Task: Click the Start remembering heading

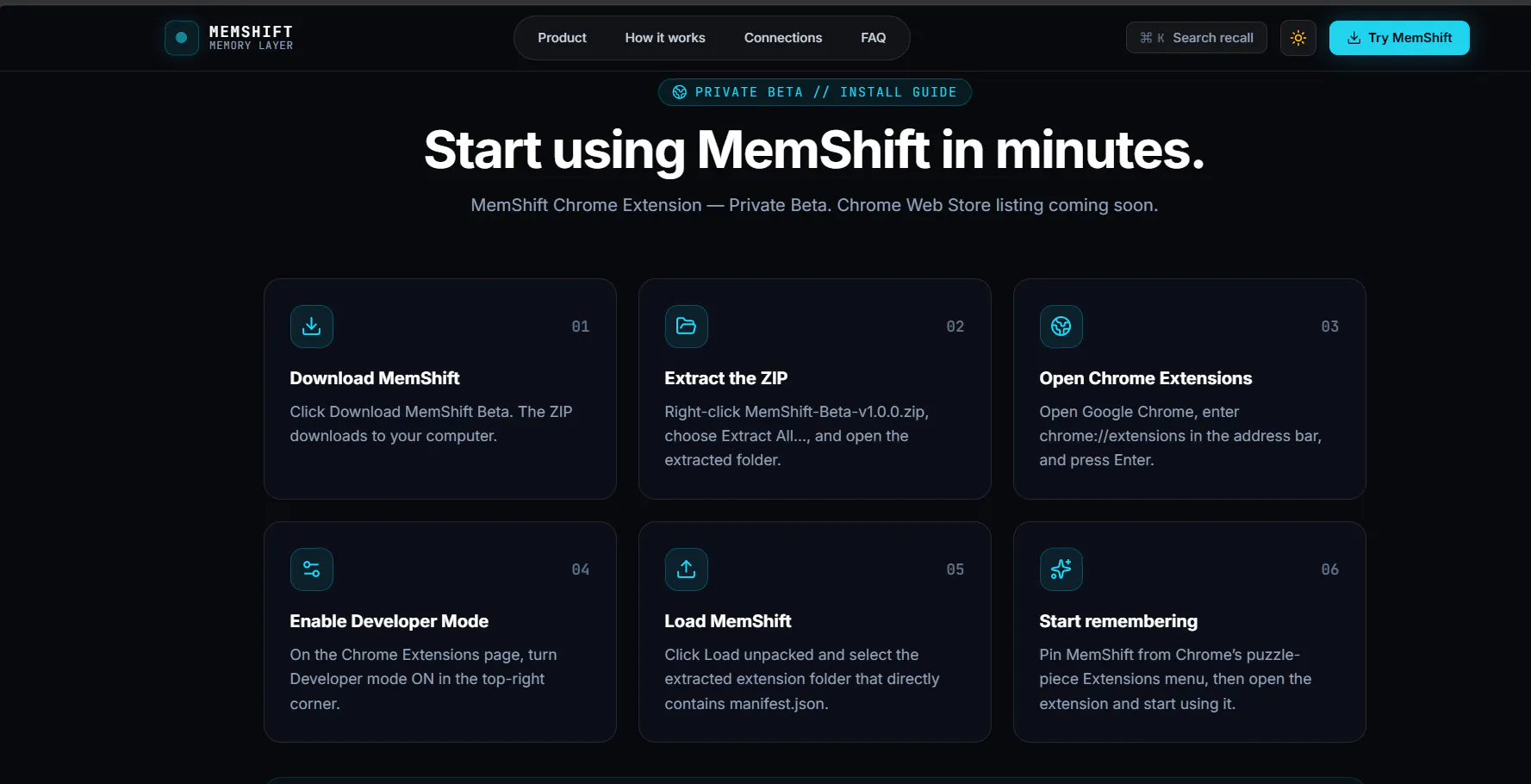Action: click(1118, 621)
